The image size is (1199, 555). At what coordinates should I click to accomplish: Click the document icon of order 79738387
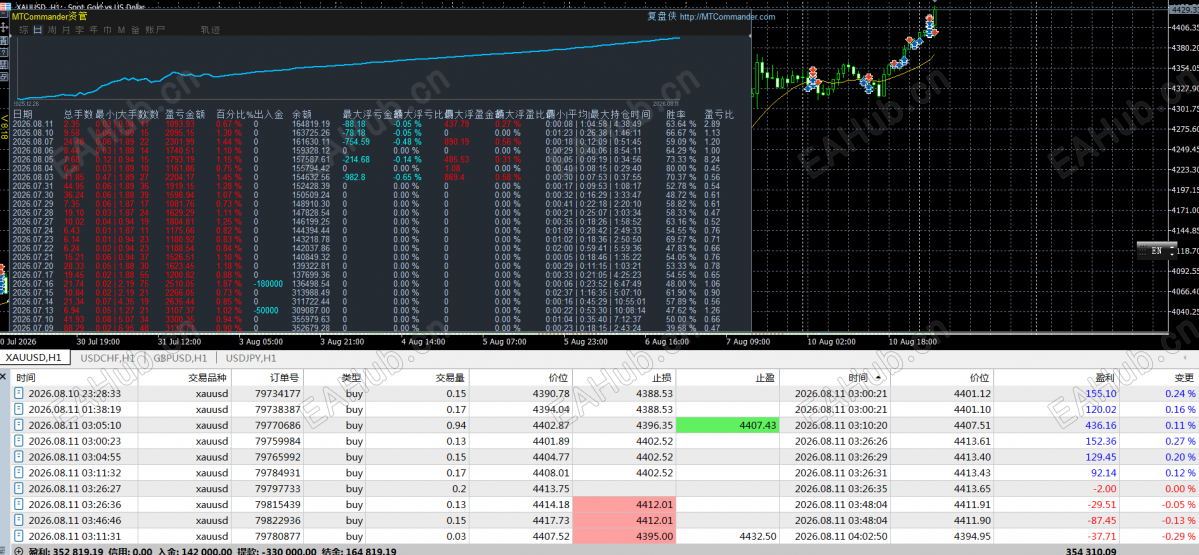[20, 409]
